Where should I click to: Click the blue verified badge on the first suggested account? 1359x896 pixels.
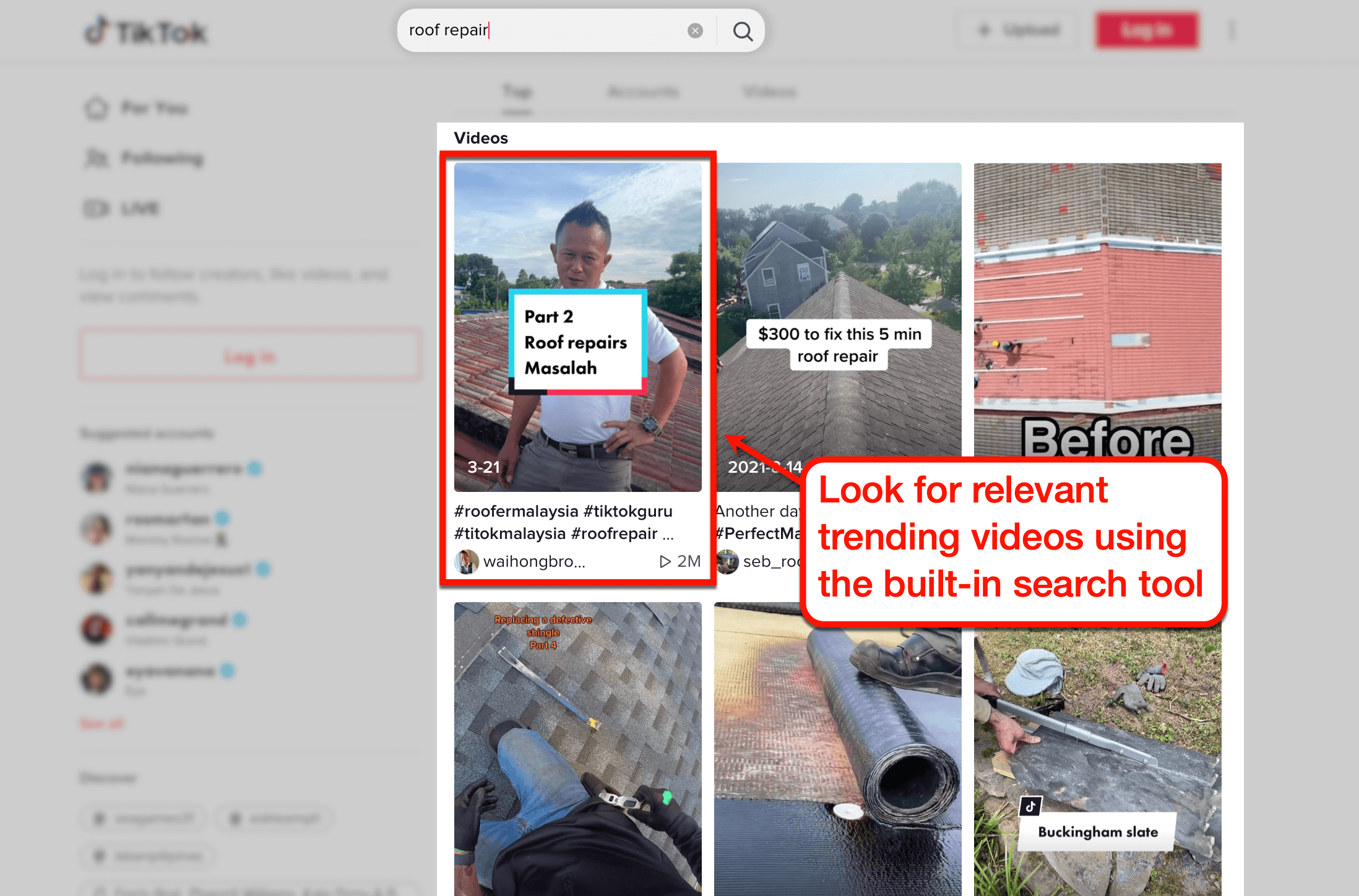tap(254, 468)
